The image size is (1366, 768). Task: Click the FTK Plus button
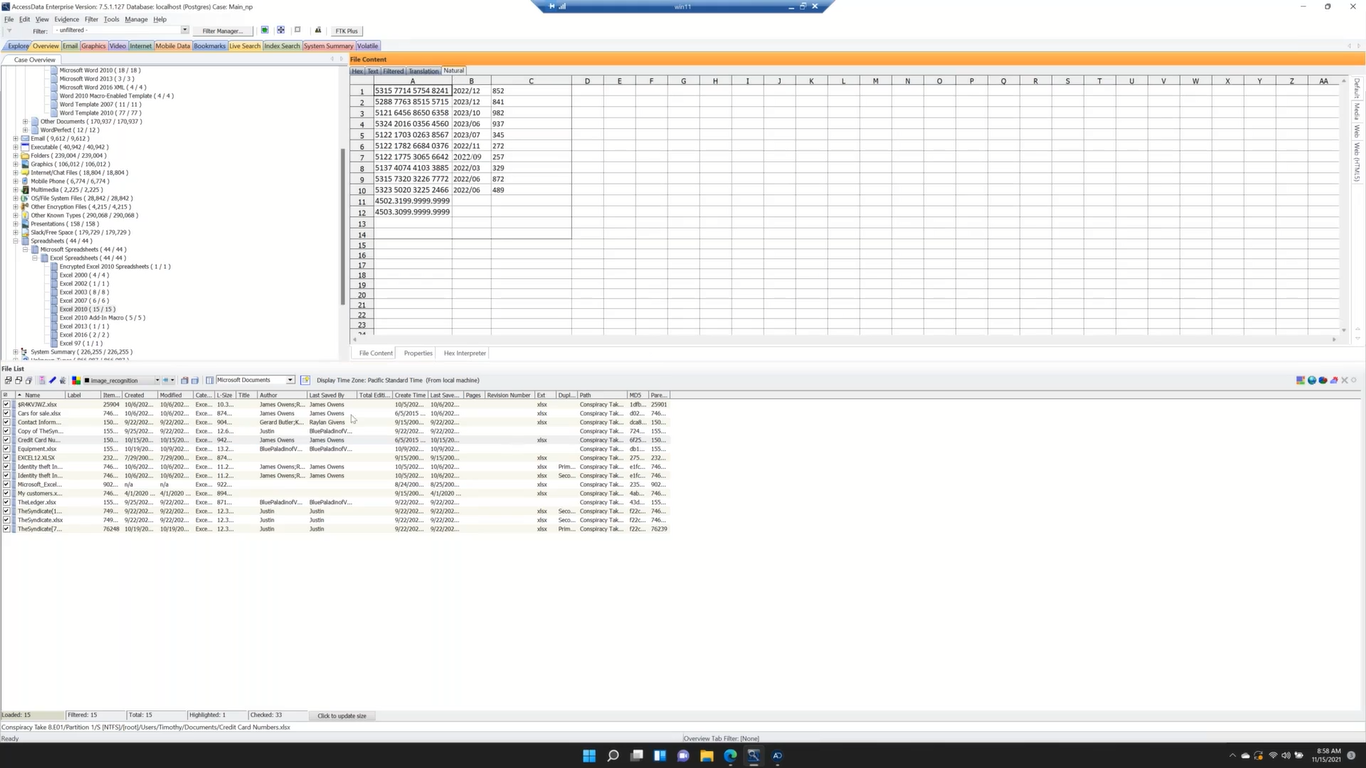[x=346, y=31]
